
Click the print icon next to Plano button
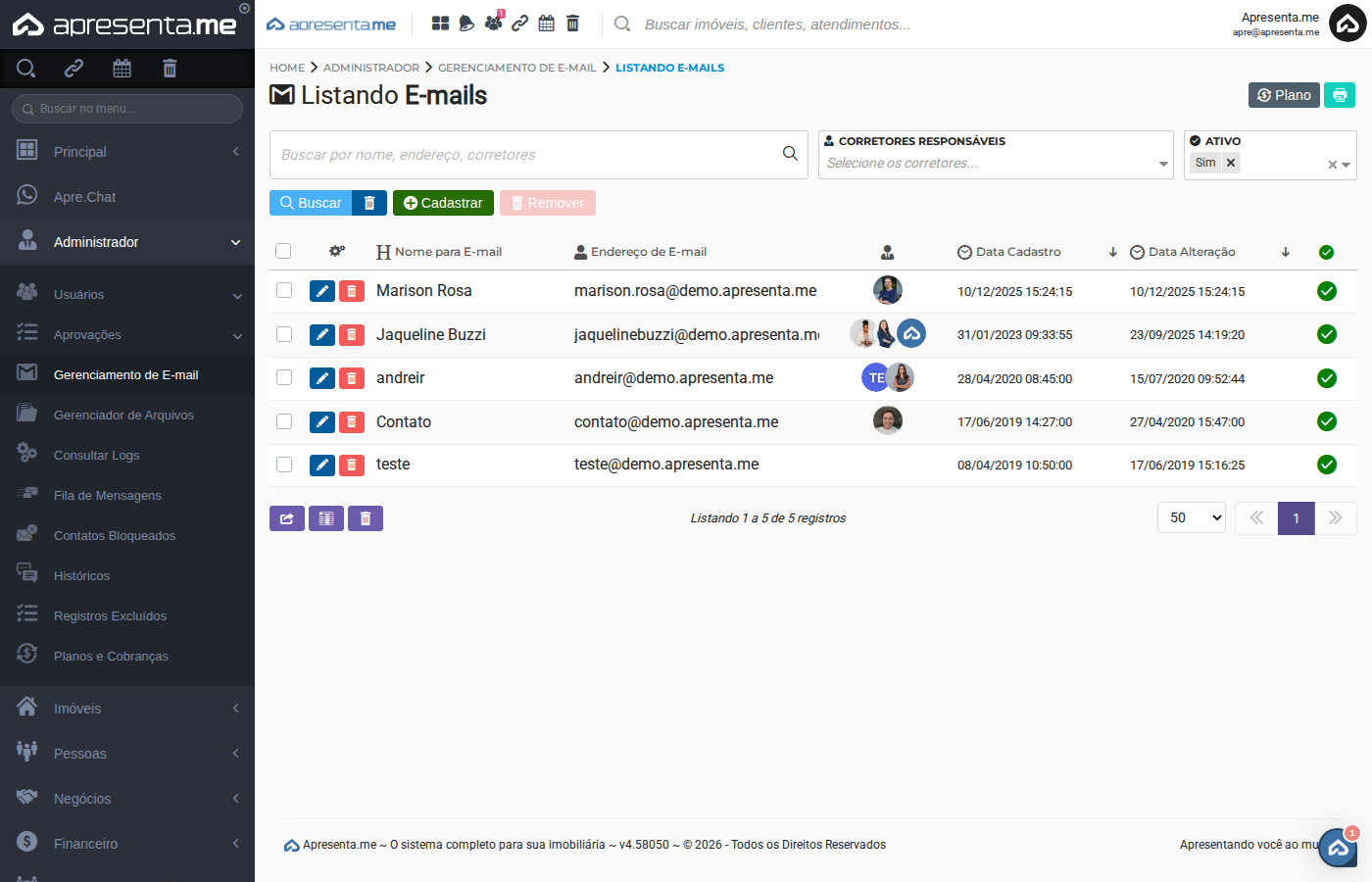1339,94
